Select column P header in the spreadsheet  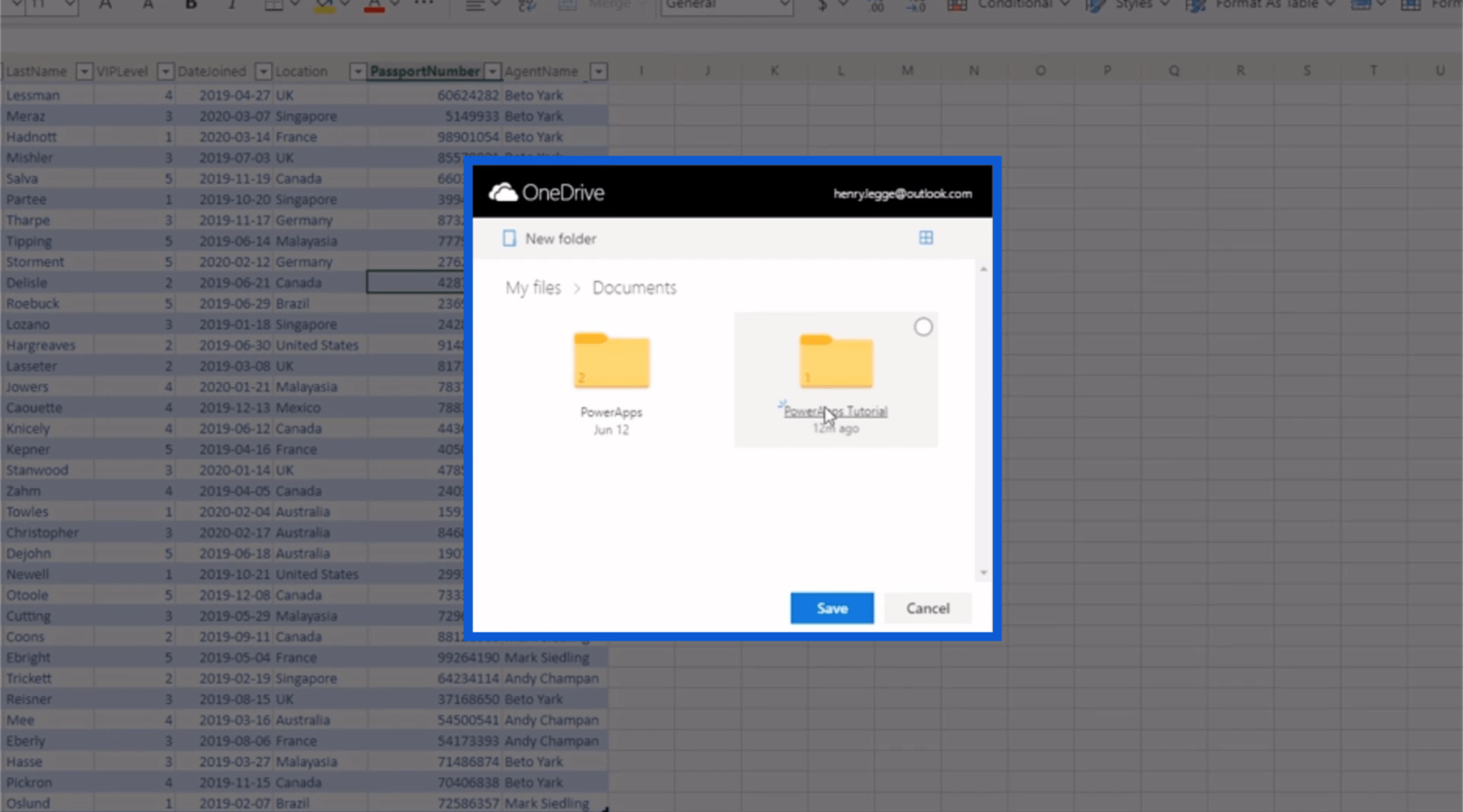point(1107,70)
